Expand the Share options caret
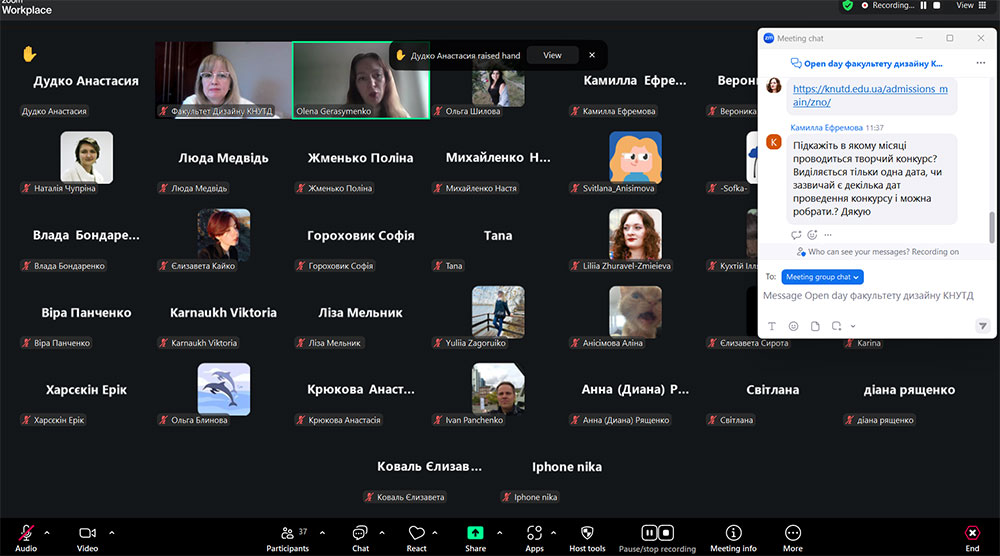The image size is (1000, 556). pos(498,532)
